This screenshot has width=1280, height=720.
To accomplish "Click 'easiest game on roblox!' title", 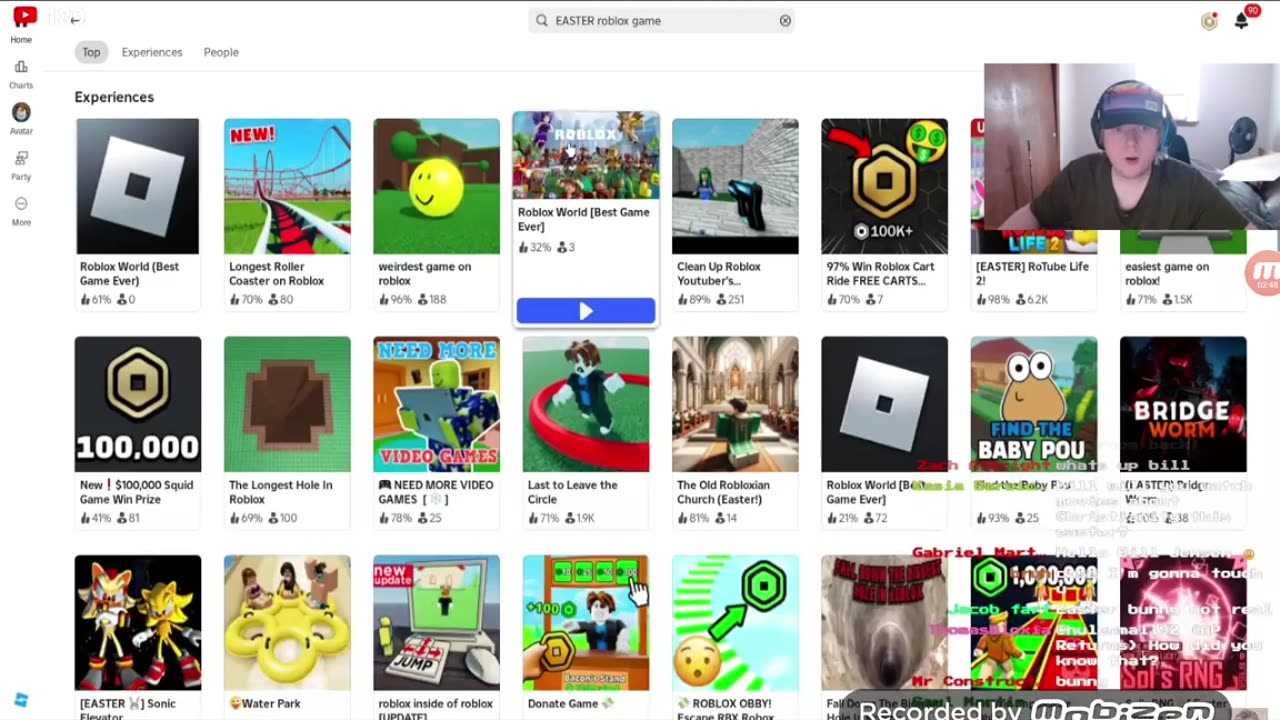I will [x=1167, y=274].
